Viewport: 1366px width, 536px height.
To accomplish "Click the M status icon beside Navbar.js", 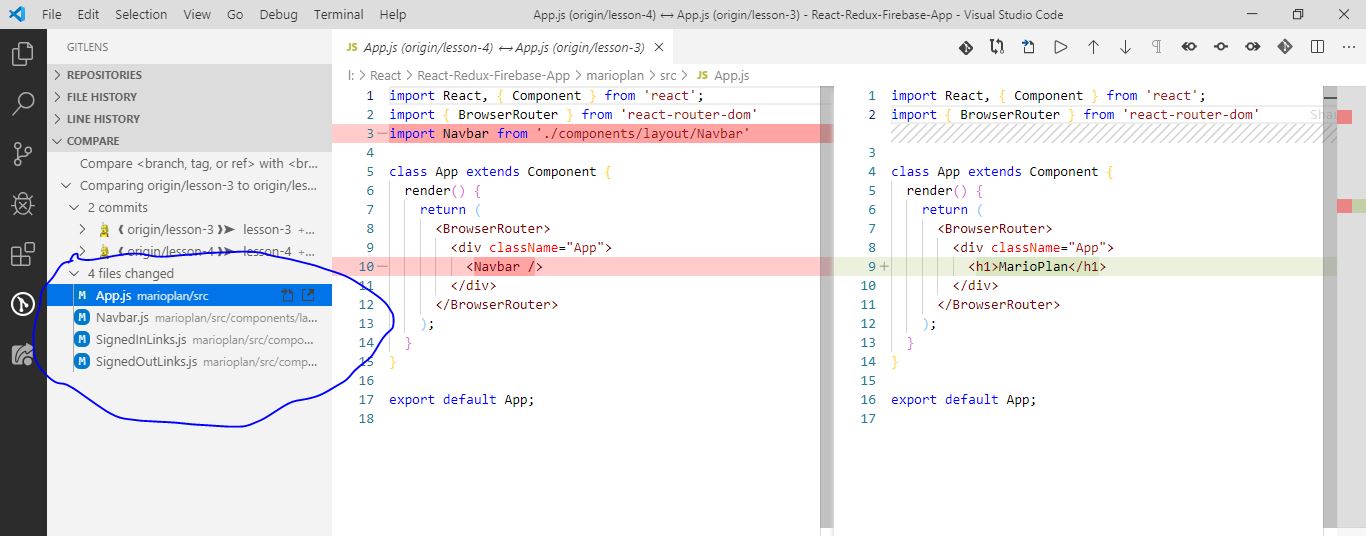I will click(x=82, y=317).
